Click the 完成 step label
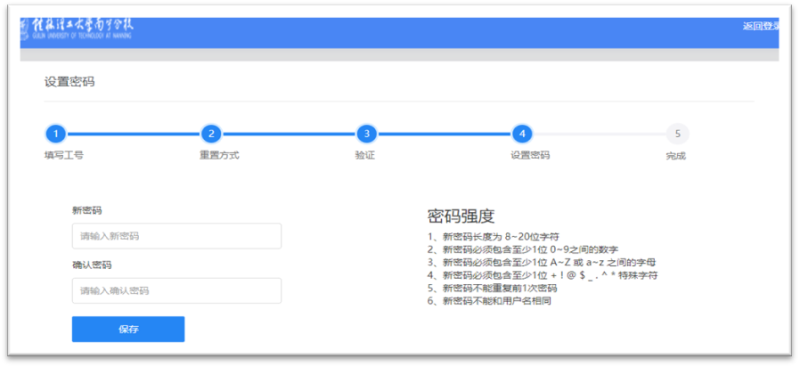Screen dimensions: 800x367 point(676,156)
